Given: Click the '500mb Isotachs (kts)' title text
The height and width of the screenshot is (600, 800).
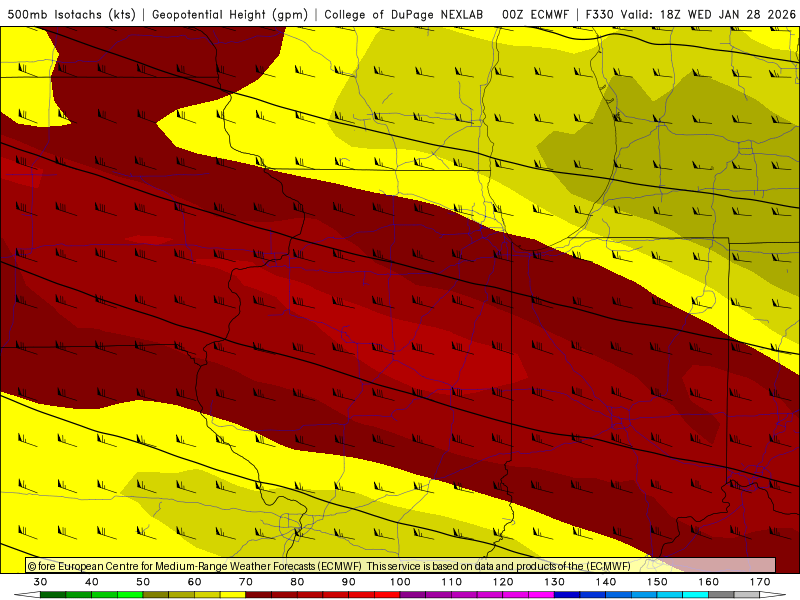Looking at the screenshot, I should 71,15.
